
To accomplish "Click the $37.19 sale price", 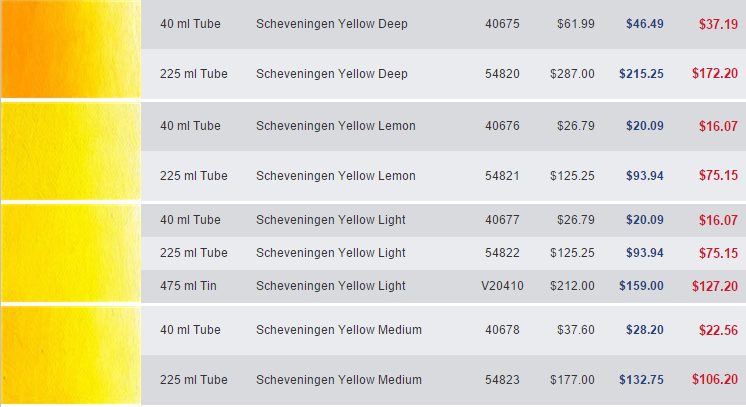I will [718, 23].
